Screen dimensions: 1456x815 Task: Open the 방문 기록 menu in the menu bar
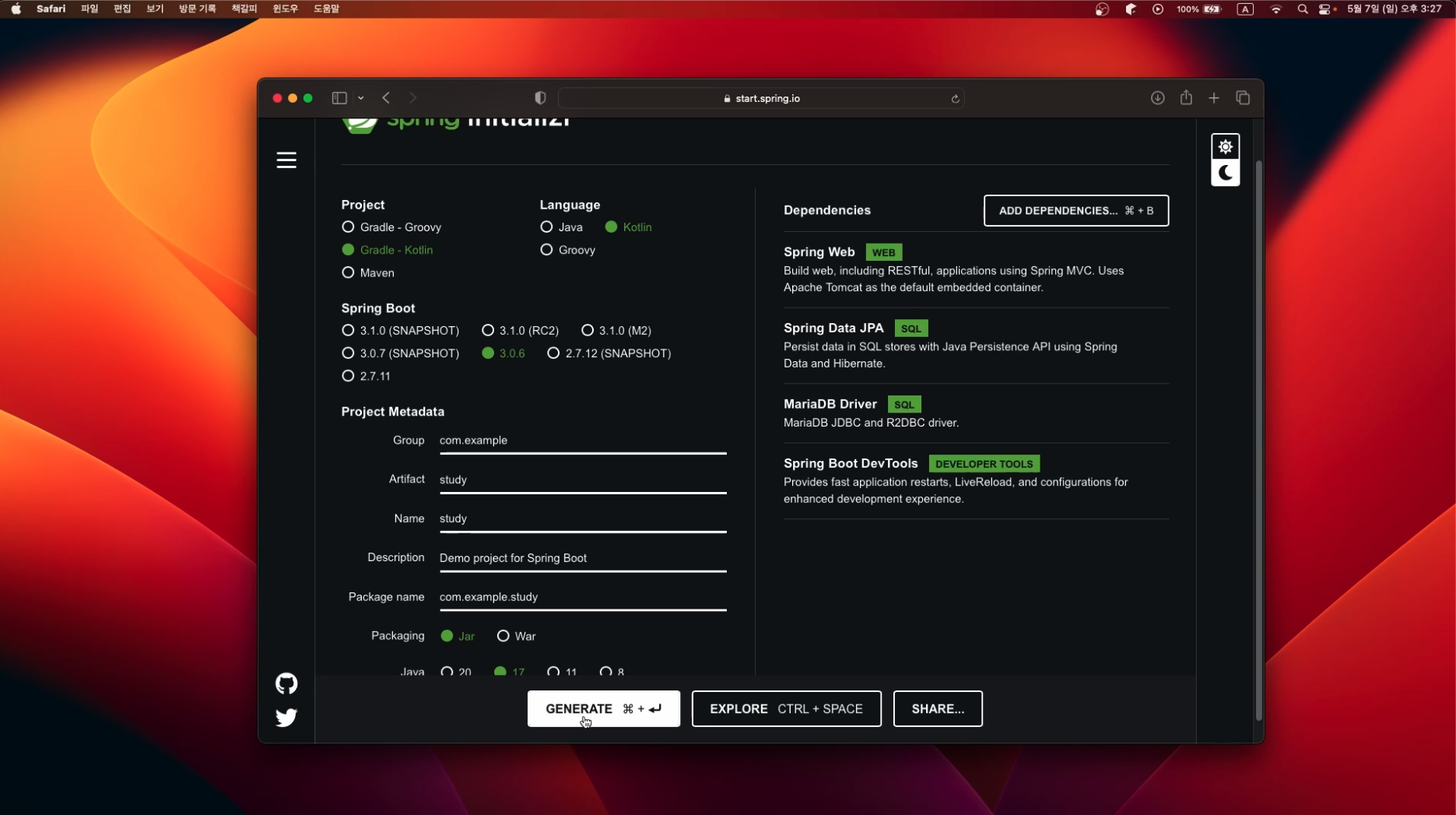pos(197,9)
